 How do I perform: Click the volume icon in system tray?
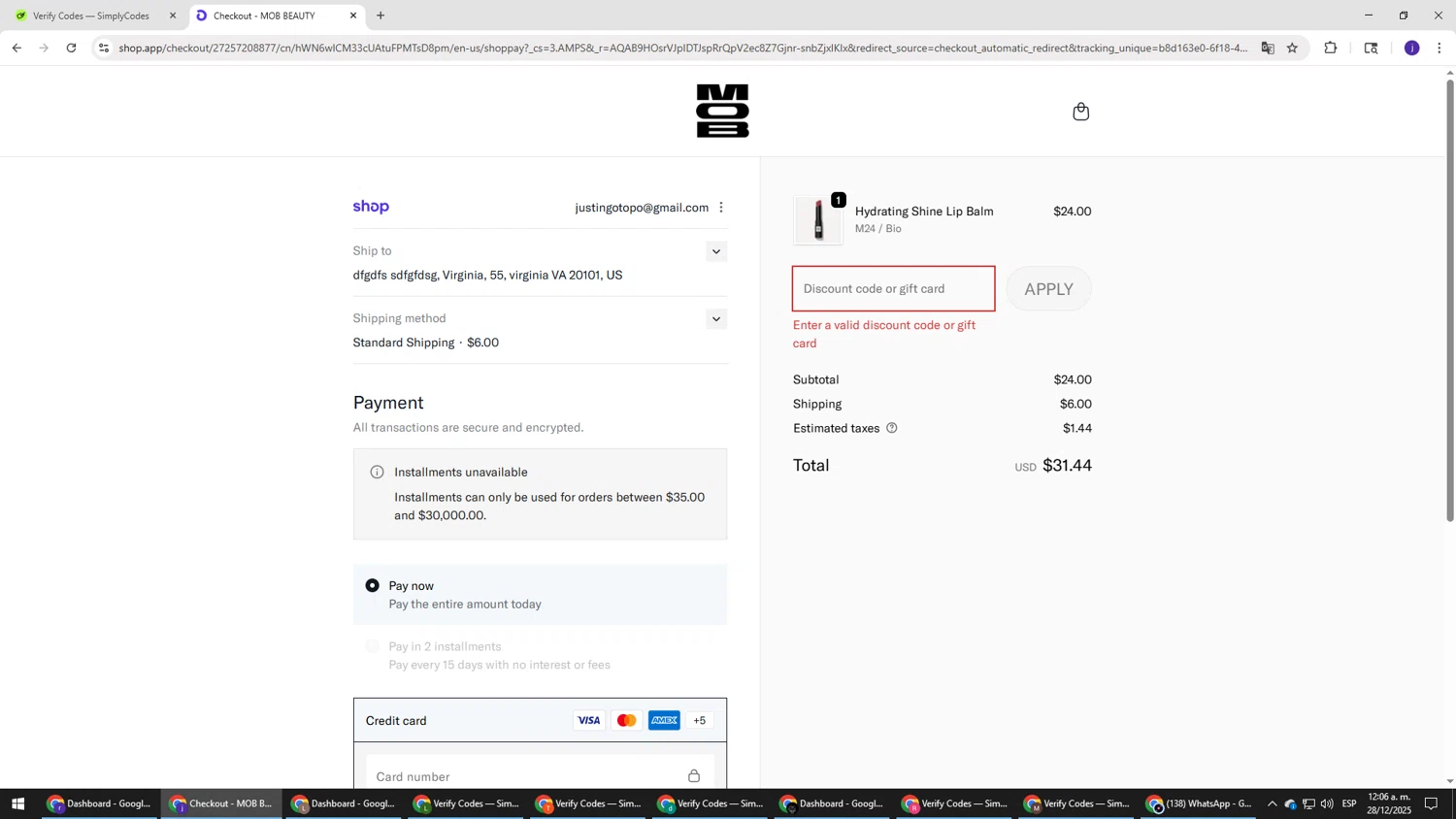[1327, 803]
